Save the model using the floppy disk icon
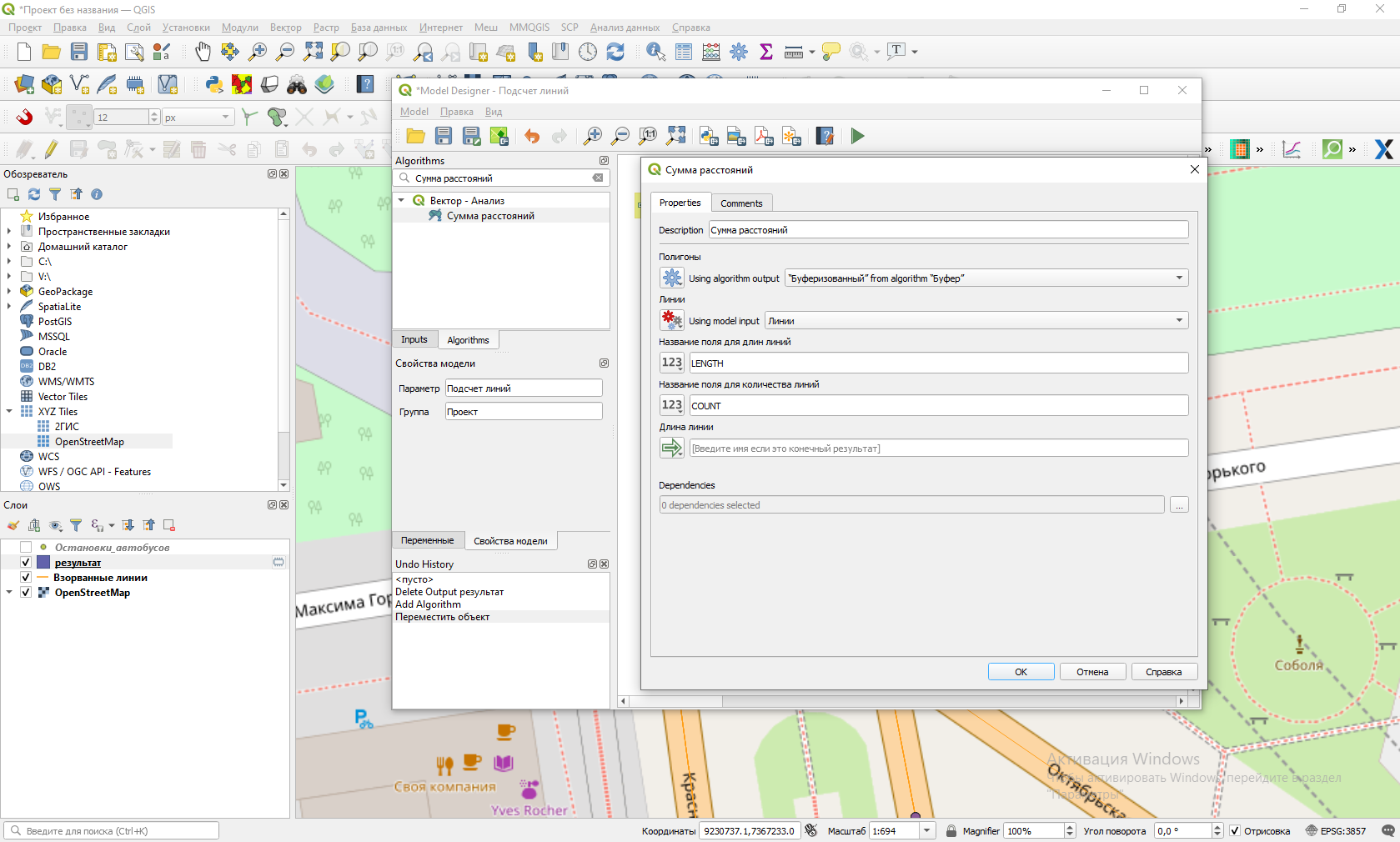Image resolution: width=1400 pixels, height=842 pixels. pos(444,136)
